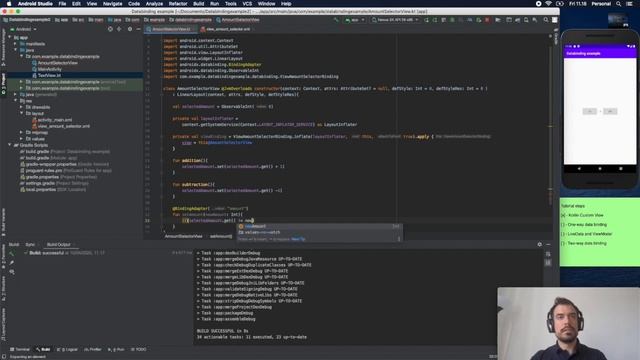Open the Profiler tool window button
The width and height of the screenshot is (640, 360).
pyautogui.click(x=93, y=349)
